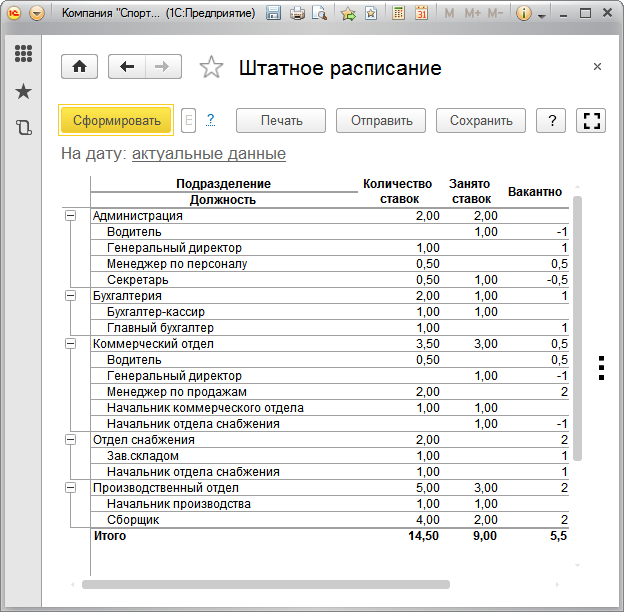Viewport: 624px width, 612px height.
Task: Toggle full-screen report view
Action: (592, 121)
